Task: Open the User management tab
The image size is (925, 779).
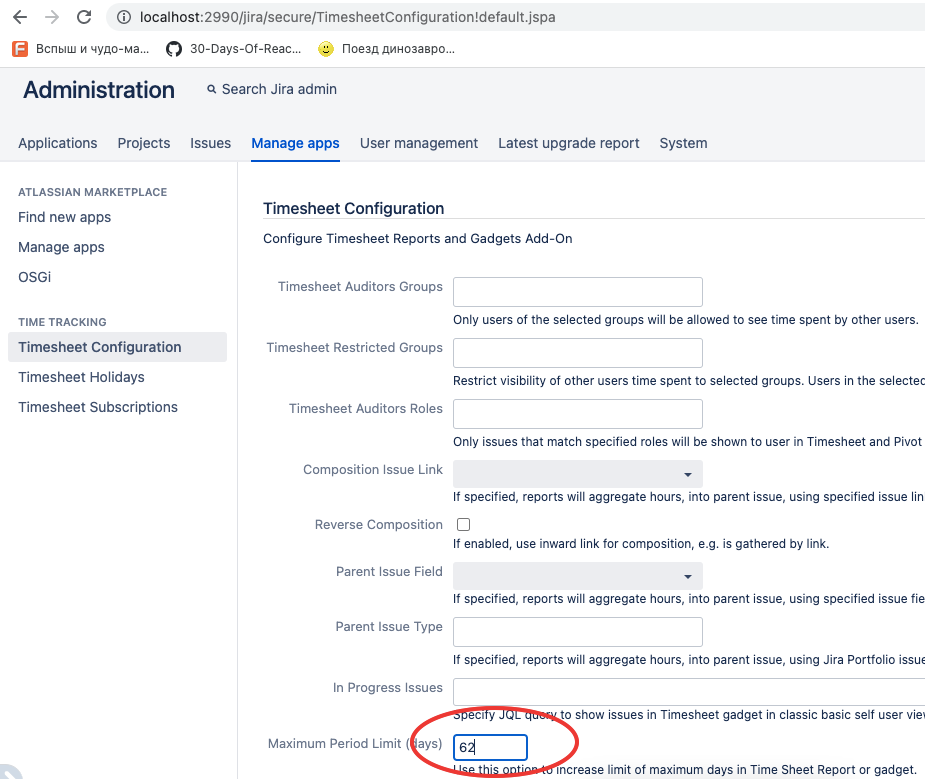Action: (x=419, y=143)
